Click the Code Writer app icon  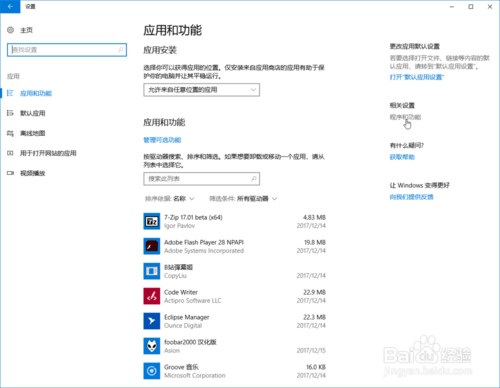point(152,296)
